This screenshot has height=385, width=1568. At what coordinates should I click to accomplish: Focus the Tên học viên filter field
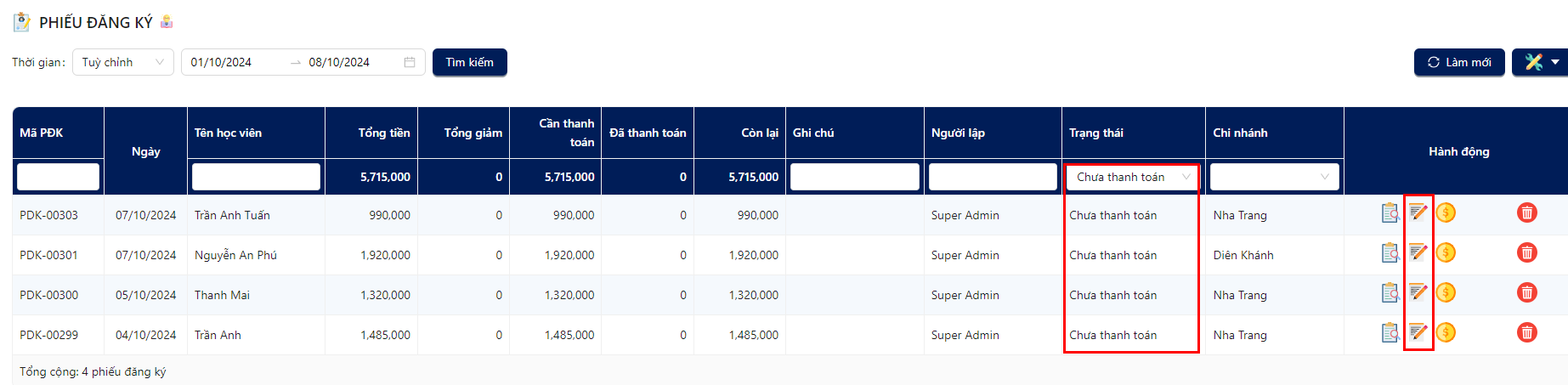point(256,177)
